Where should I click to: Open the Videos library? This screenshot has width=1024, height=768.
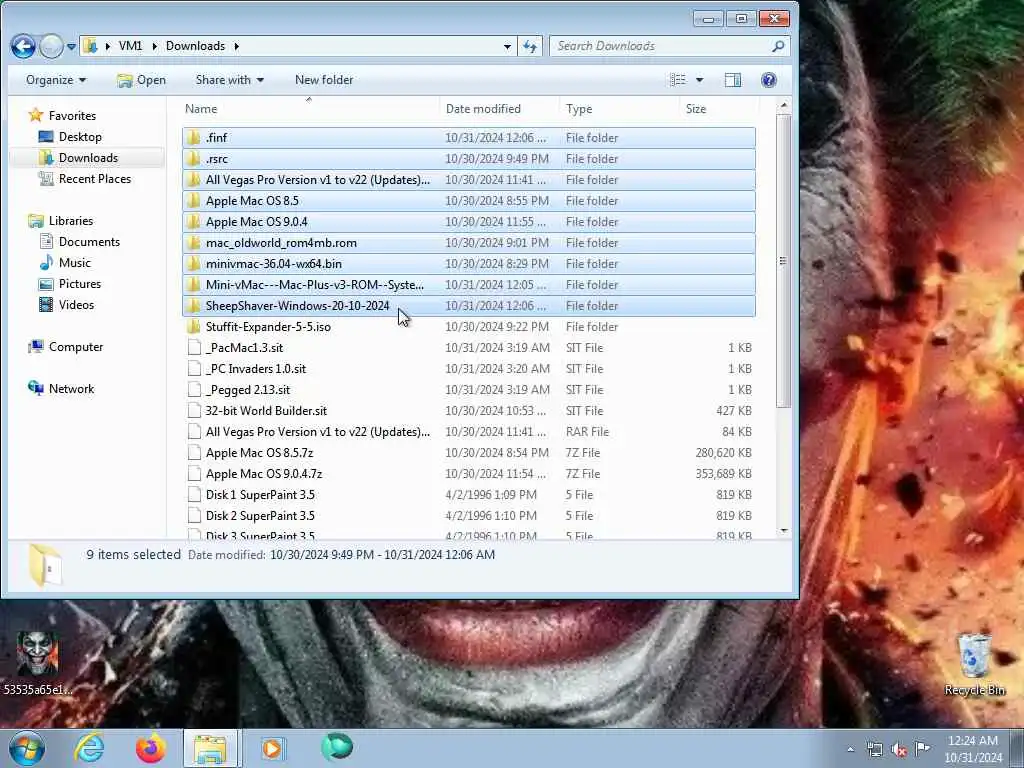[67, 304]
